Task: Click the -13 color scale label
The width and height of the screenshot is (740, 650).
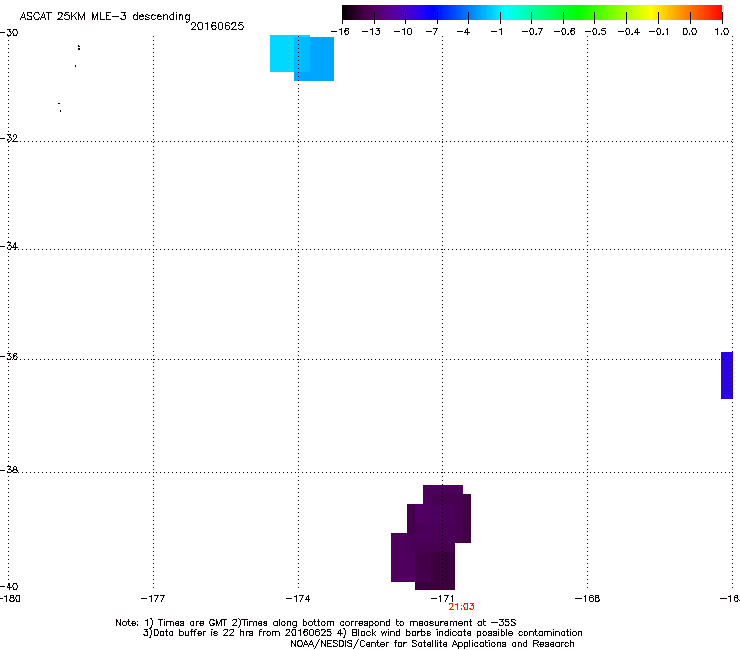Action: pyautogui.click(x=371, y=32)
